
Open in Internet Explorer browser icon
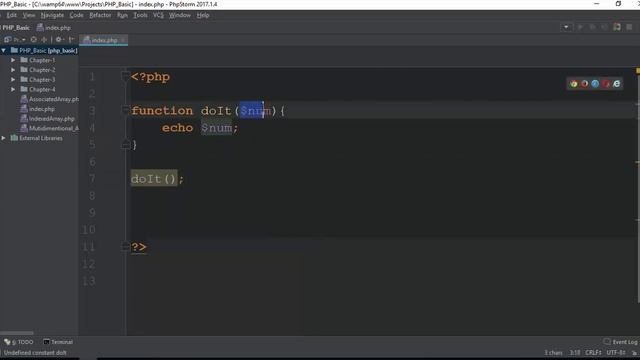tap(616, 84)
